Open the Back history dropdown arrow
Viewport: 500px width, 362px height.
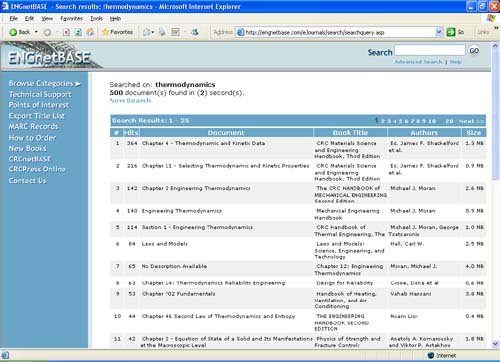click(36, 32)
